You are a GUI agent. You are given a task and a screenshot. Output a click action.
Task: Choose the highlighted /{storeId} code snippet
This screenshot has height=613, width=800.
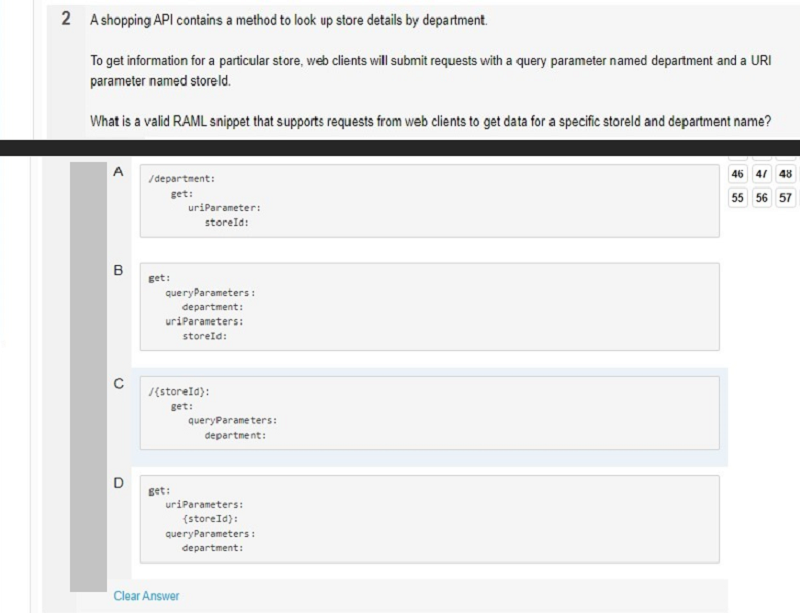coord(430,413)
